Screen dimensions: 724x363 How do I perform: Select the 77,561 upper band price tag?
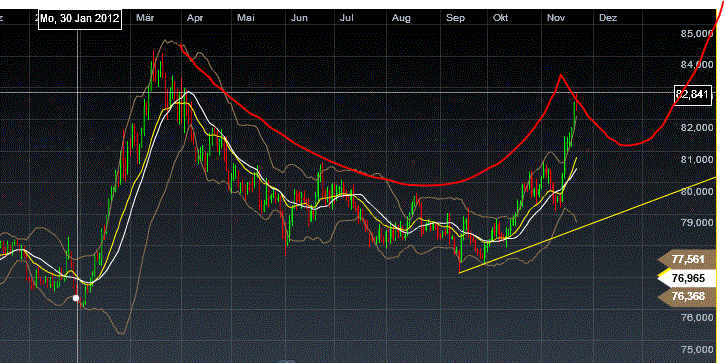[x=687, y=260]
